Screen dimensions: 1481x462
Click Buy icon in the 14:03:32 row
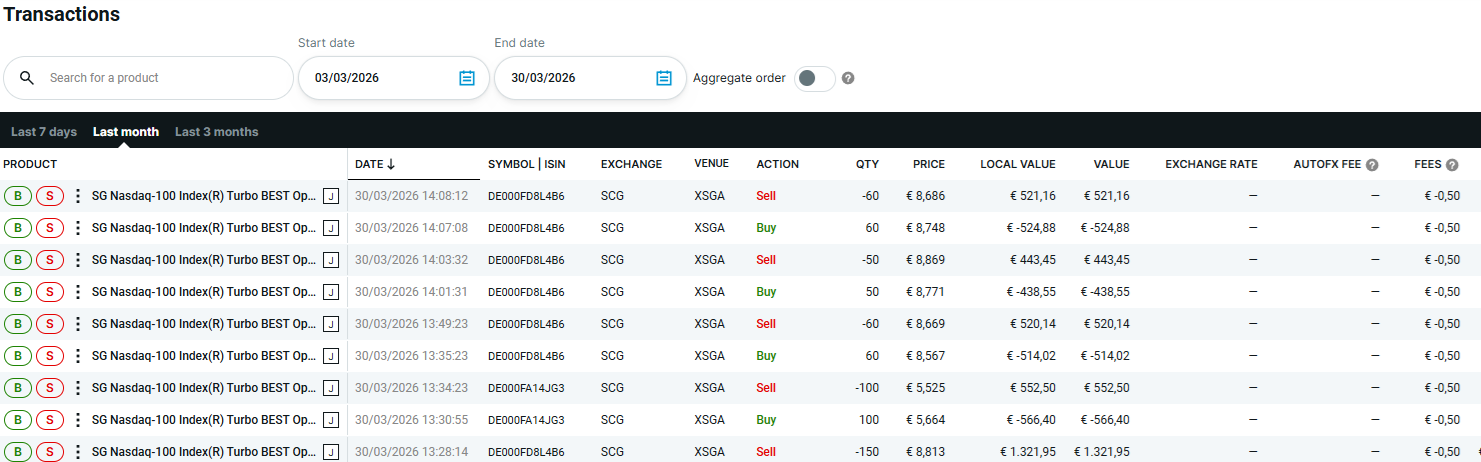coord(17,260)
